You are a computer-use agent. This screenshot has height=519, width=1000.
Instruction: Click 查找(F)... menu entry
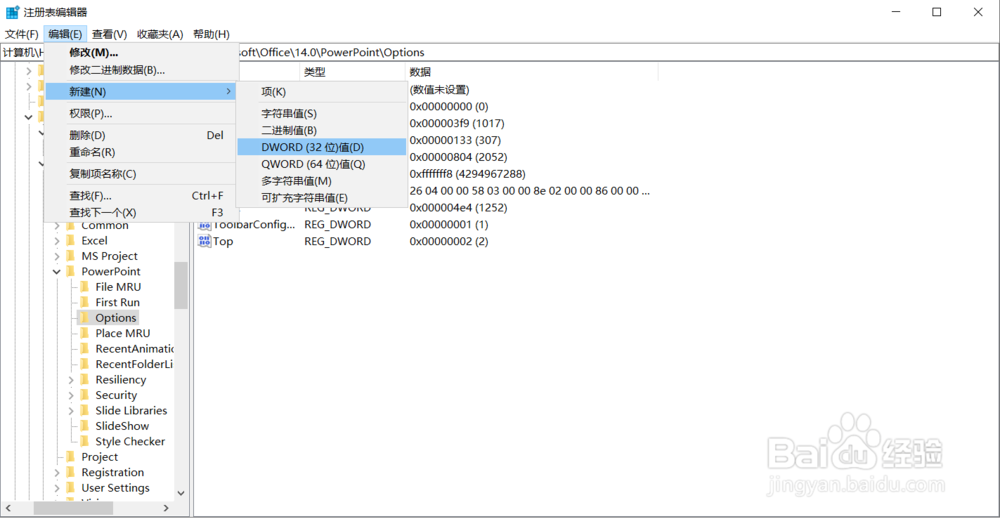point(140,196)
